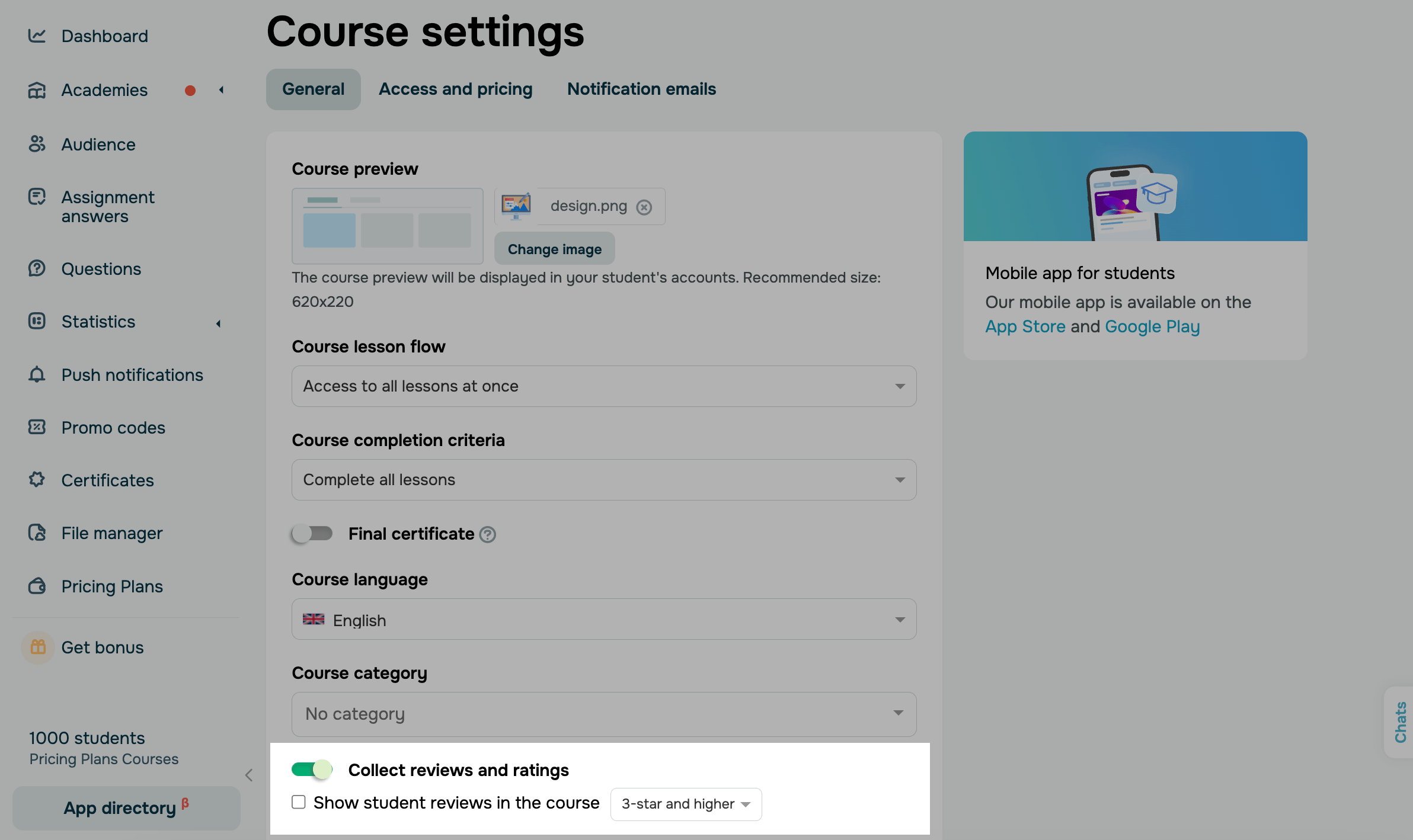Click the Push notifications bell icon
The image size is (1413, 840).
[37, 374]
